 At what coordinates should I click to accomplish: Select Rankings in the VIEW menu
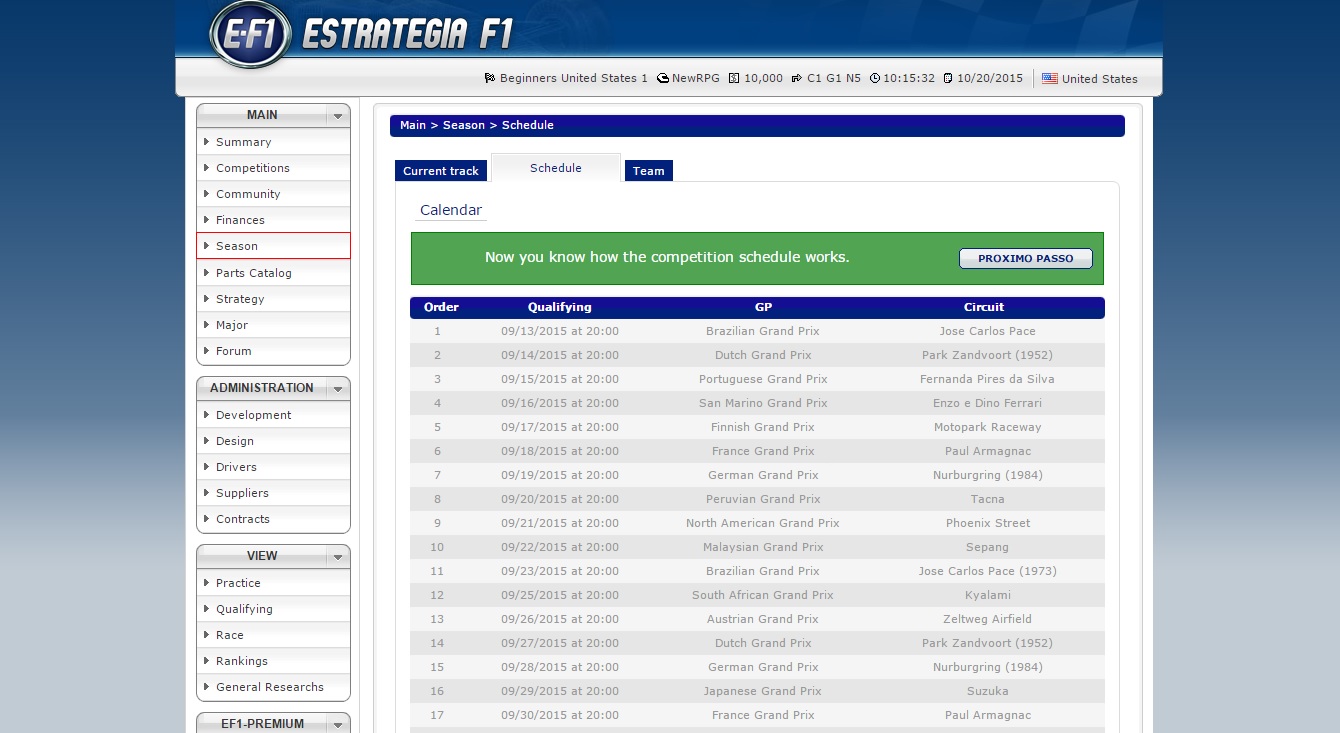click(x=242, y=661)
